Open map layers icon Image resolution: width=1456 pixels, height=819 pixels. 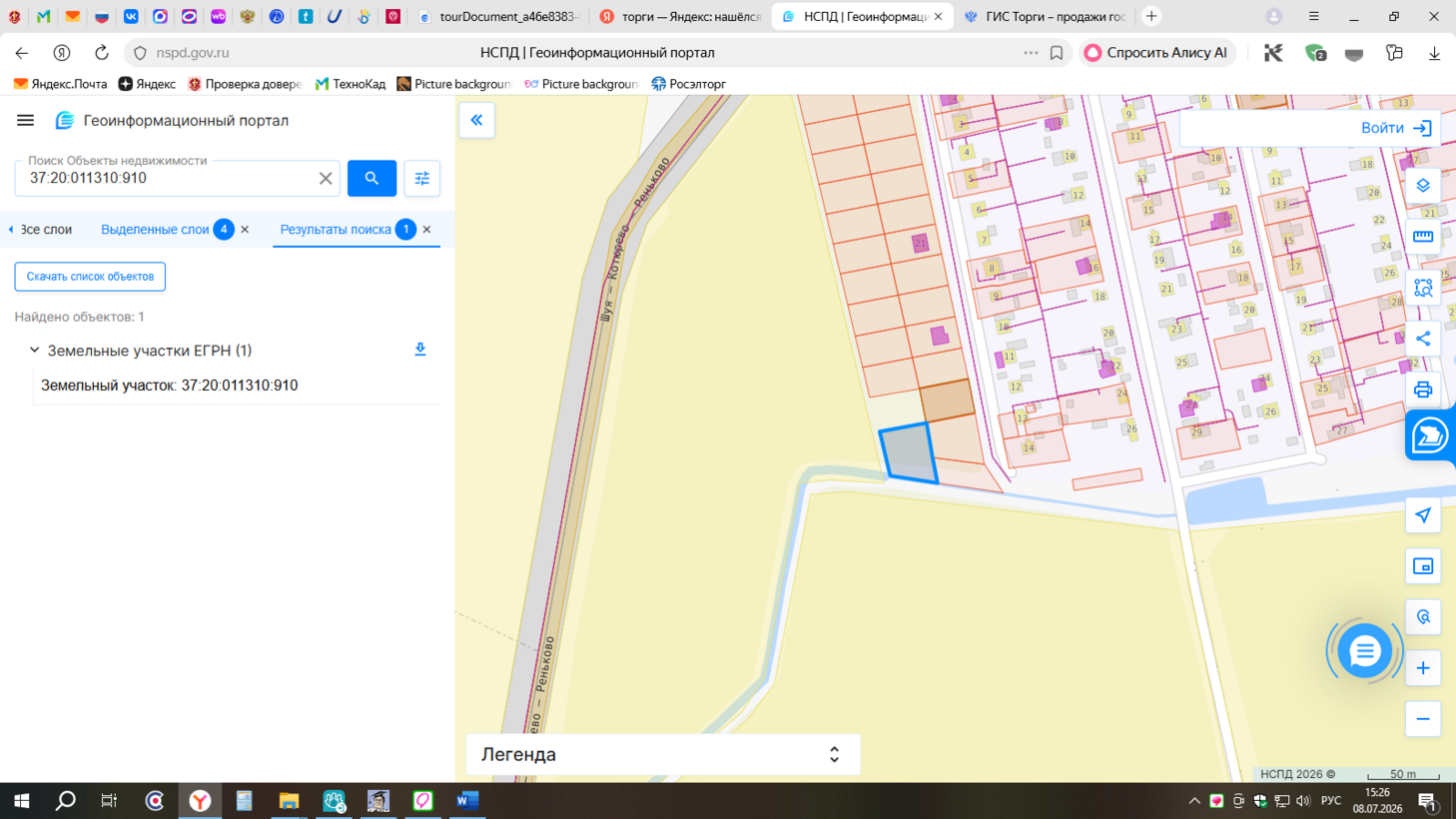click(1423, 186)
